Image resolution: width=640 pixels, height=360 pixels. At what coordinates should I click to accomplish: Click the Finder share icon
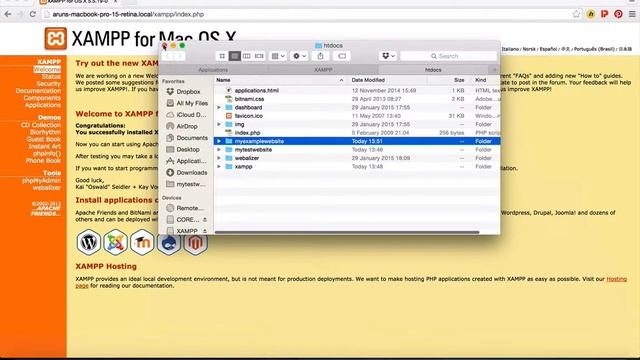[x=320, y=56]
